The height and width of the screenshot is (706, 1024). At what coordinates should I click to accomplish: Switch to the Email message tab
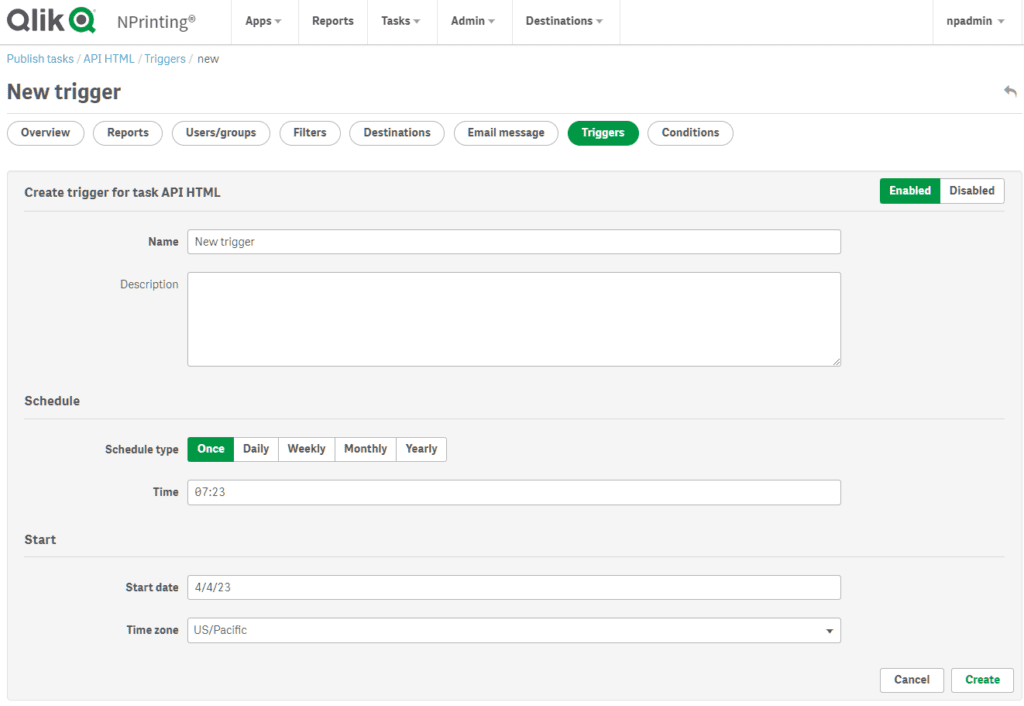[505, 133]
